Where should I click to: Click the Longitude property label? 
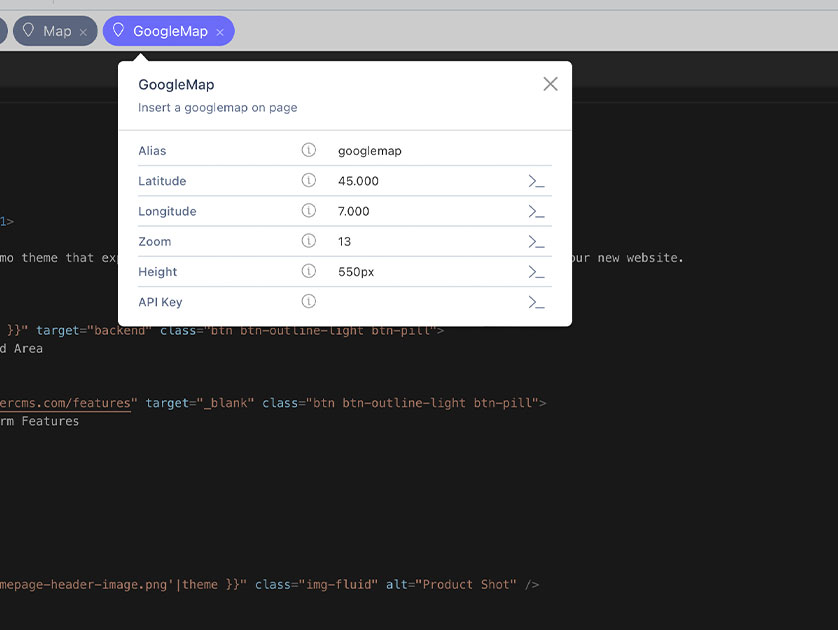pos(167,212)
